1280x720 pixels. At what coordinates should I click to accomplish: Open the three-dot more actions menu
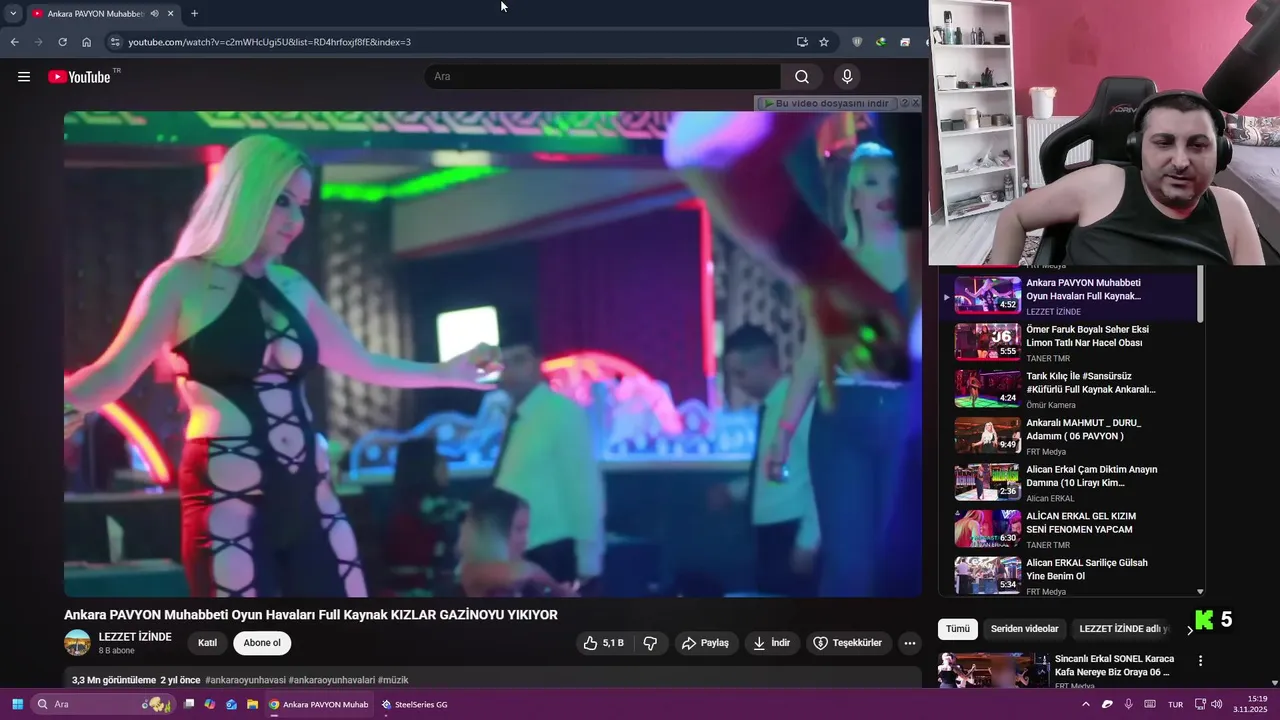pyautogui.click(x=909, y=643)
